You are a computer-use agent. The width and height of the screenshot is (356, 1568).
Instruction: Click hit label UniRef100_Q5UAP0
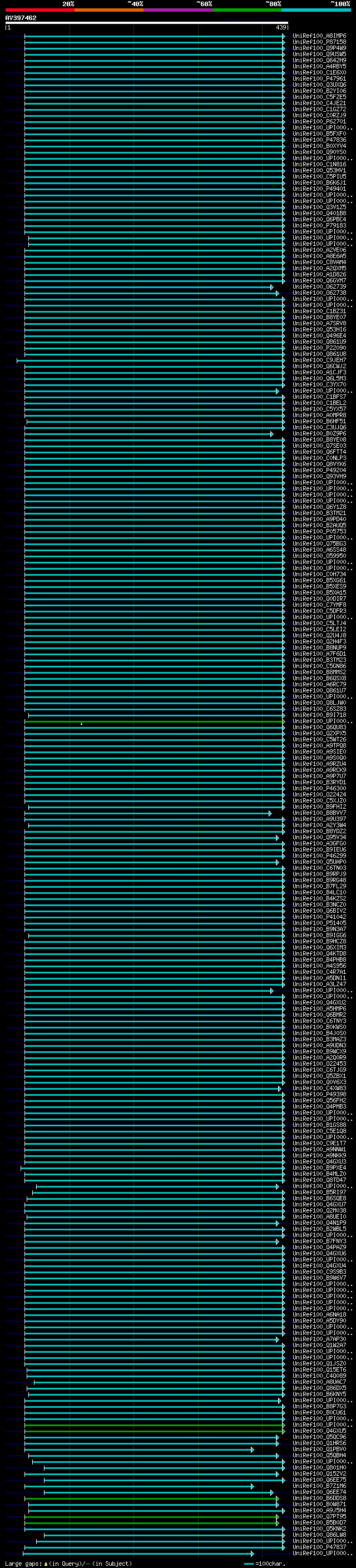coord(319,862)
